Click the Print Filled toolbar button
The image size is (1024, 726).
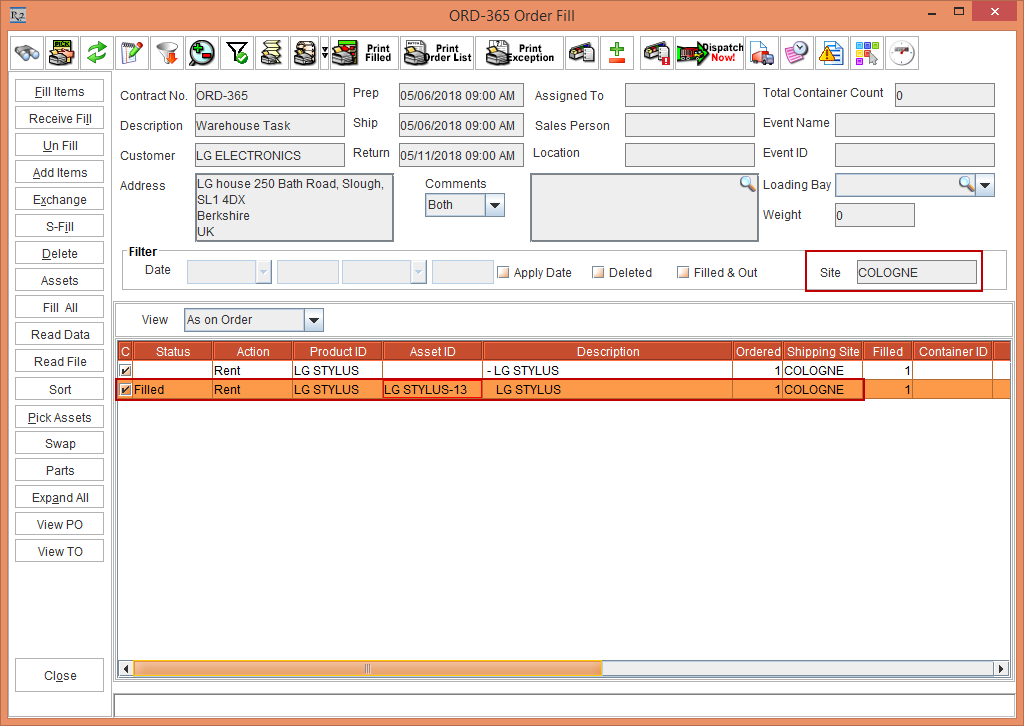(363, 53)
